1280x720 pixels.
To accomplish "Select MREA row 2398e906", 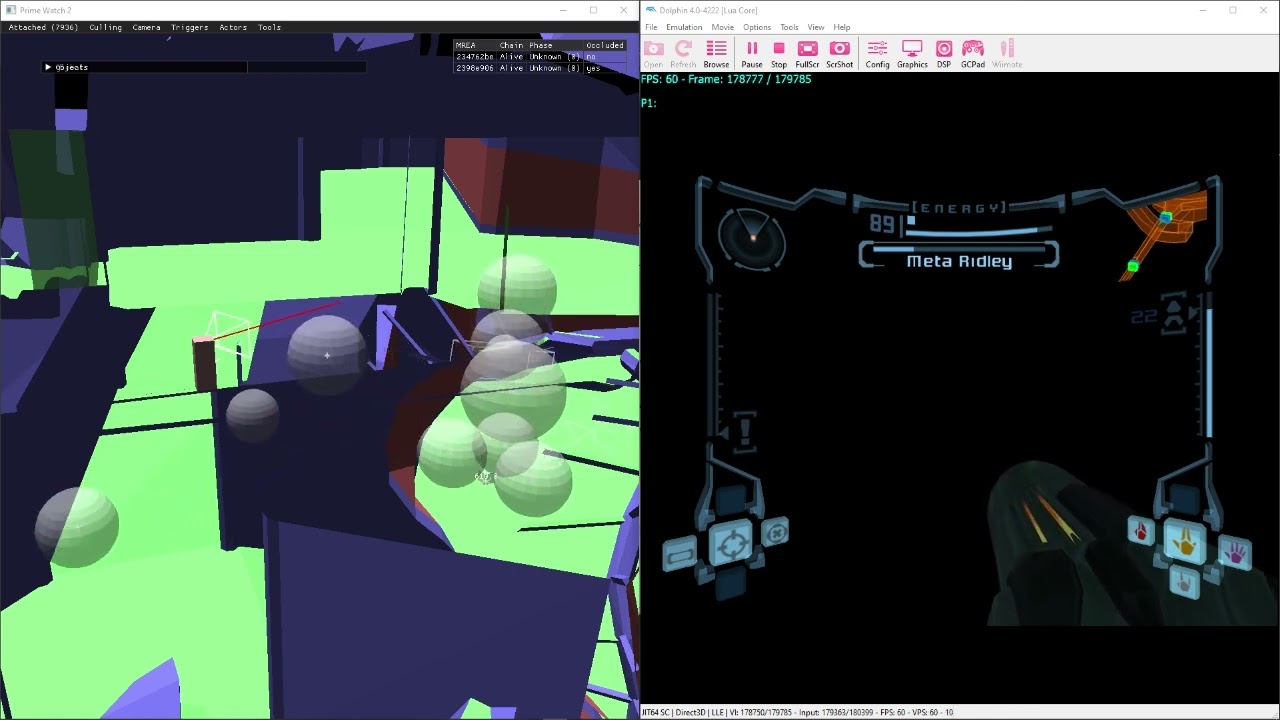I will 540,68.
